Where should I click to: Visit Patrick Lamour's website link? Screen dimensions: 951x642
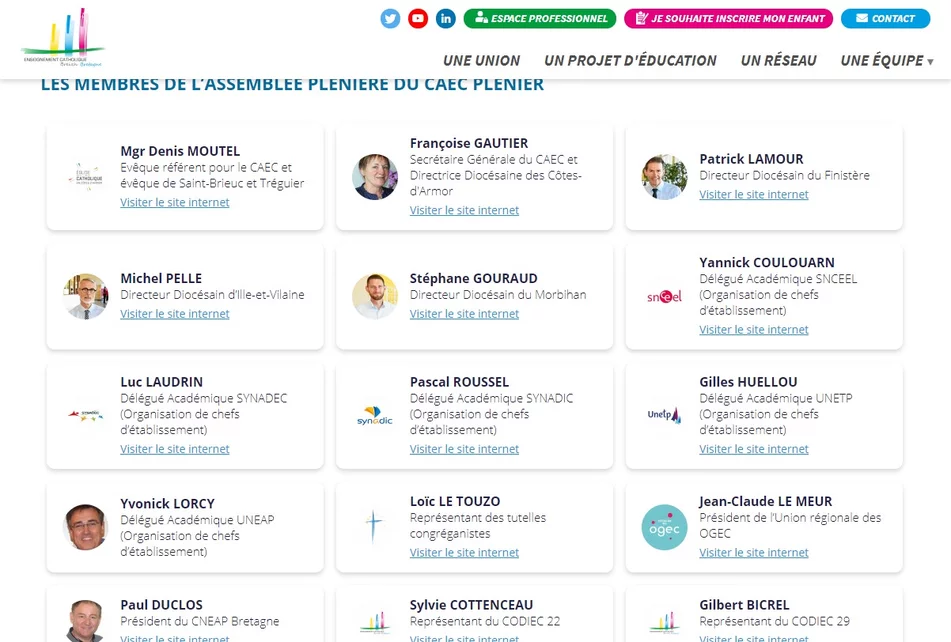(754, 194)
